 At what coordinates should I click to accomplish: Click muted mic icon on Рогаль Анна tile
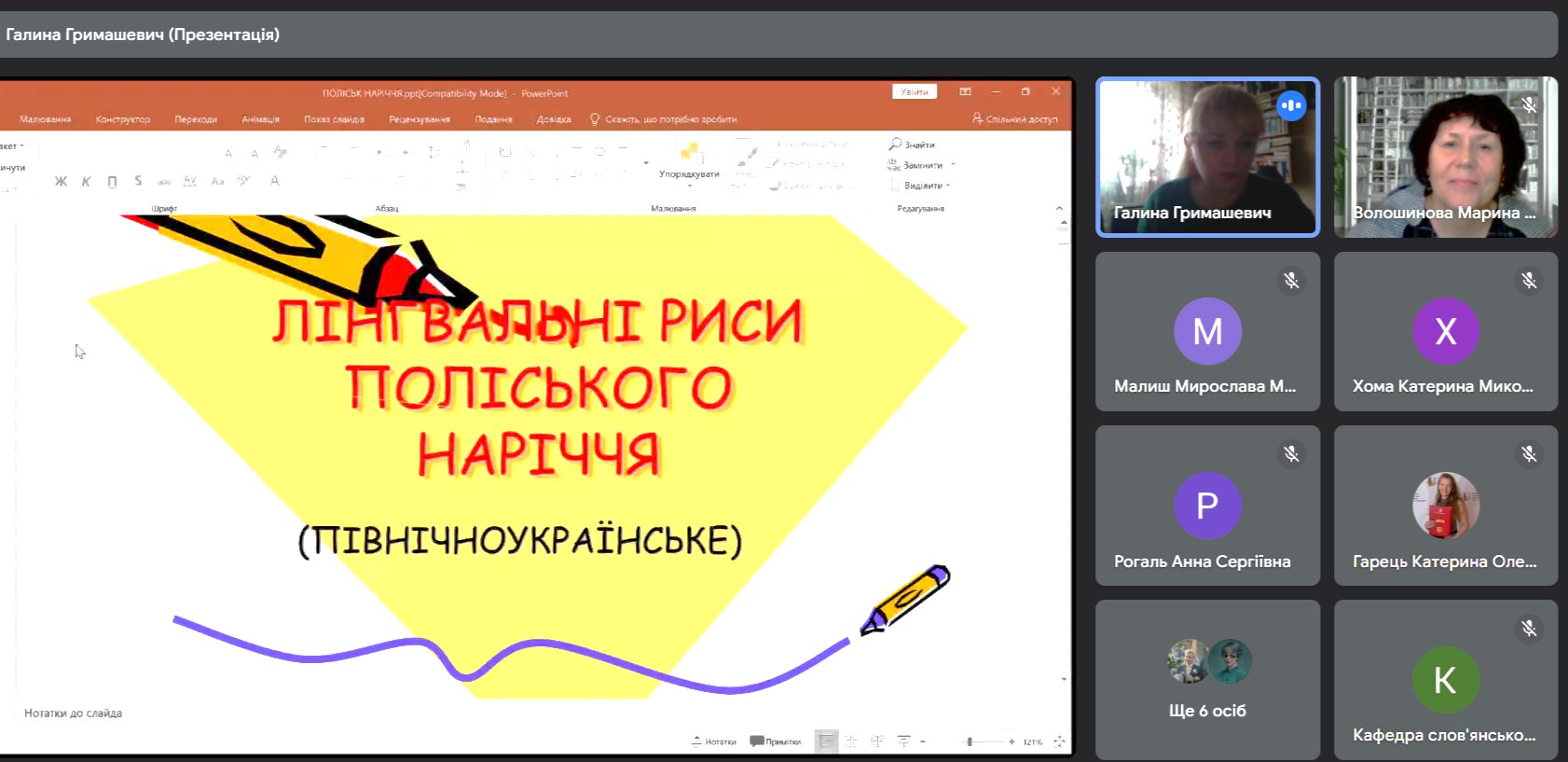(1291, 453)
